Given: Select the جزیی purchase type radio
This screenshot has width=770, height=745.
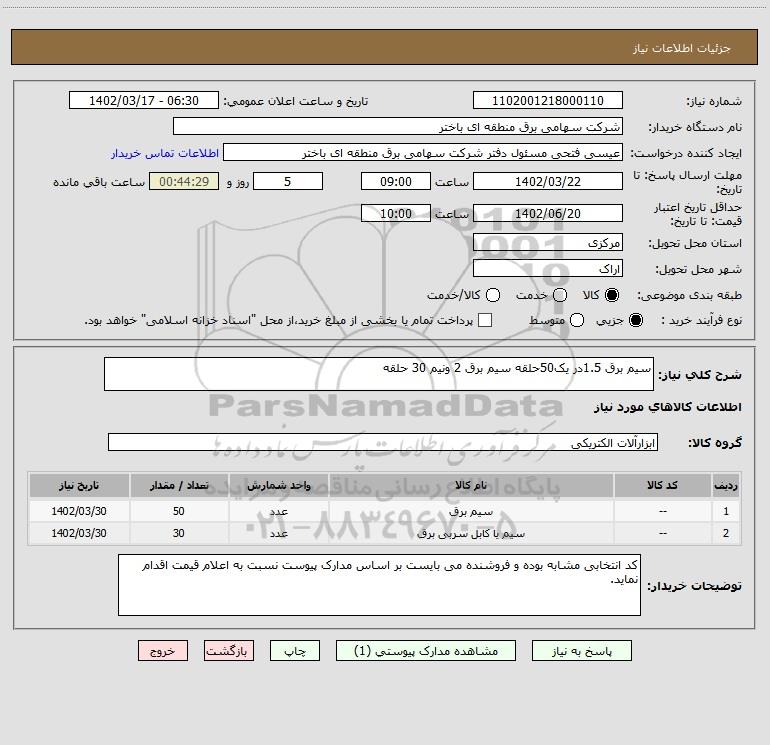Looking at the screenshot, I should click(635, 320).
